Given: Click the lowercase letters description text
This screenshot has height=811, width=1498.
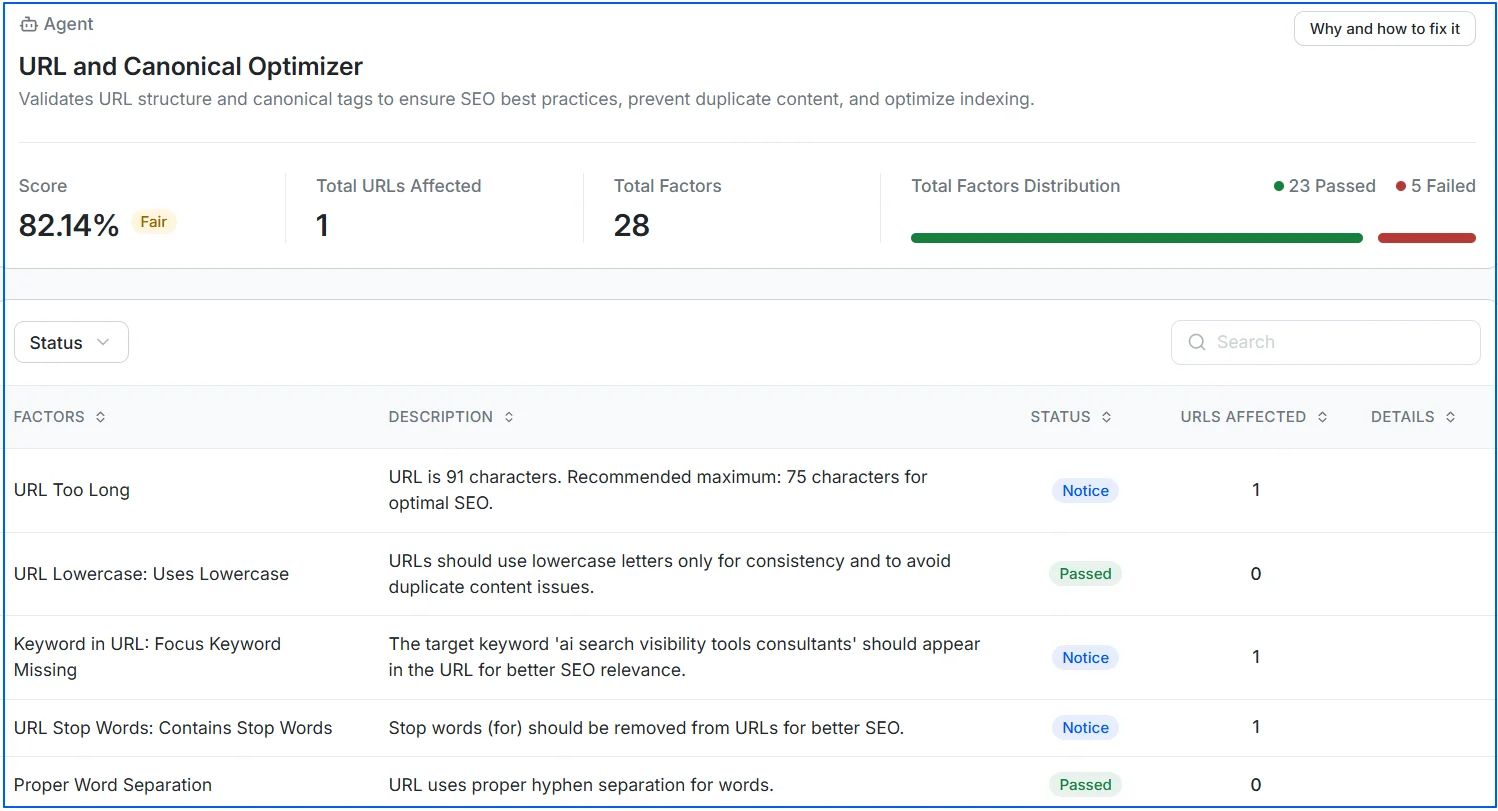Looking at the screenshot, I should 670,574.
